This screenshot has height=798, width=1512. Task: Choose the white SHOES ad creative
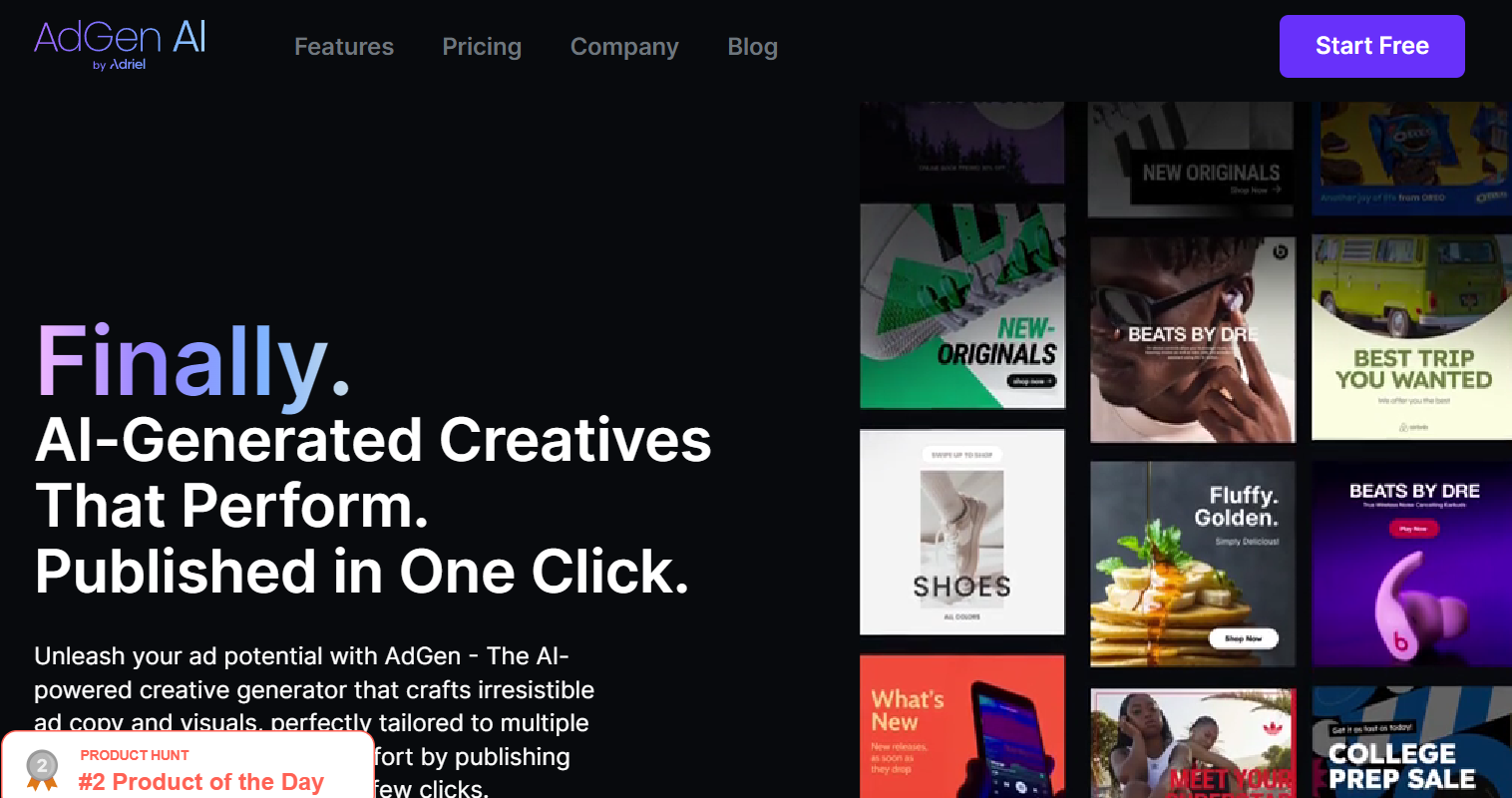point(962,532)
